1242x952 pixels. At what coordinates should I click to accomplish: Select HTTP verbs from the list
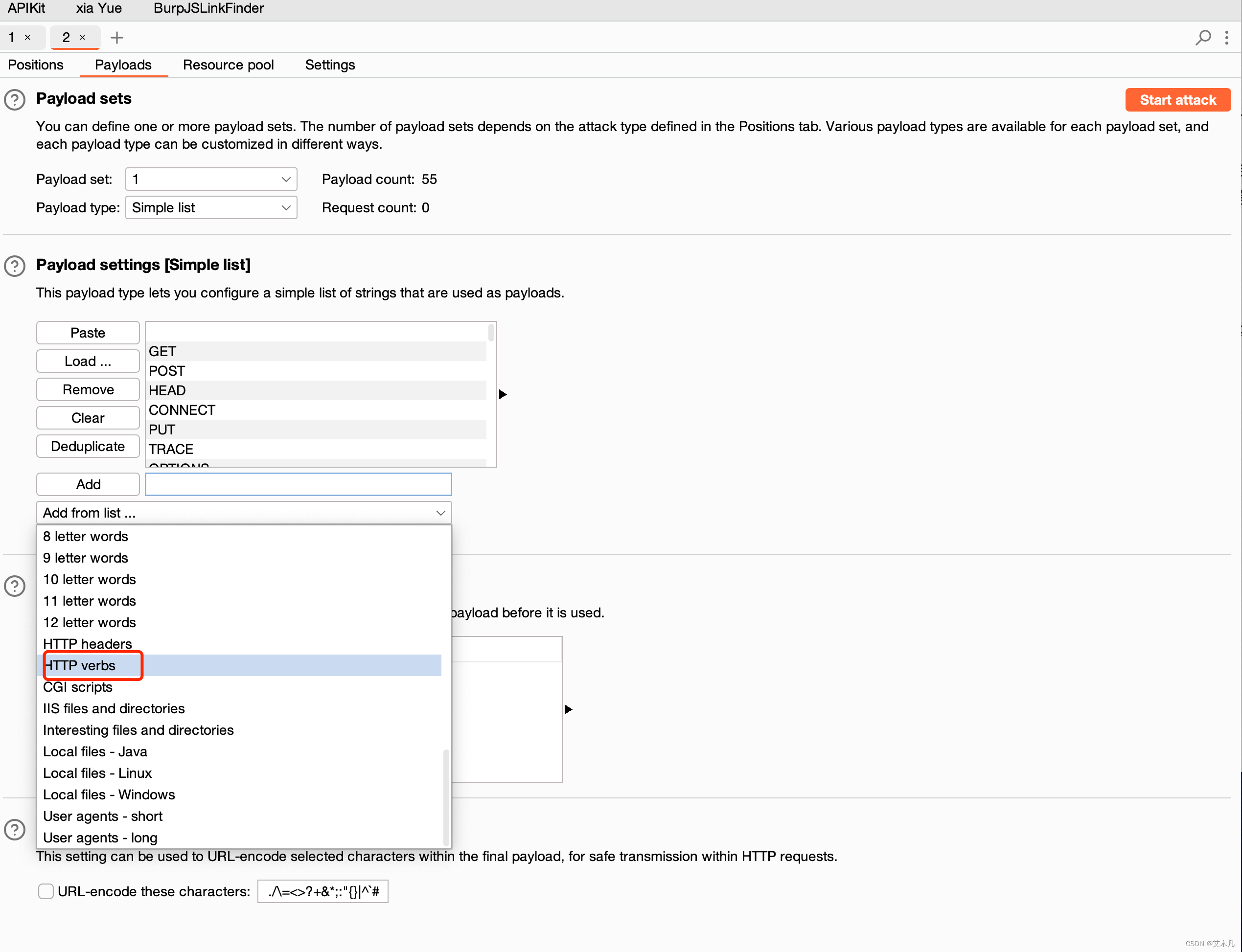[80, 665]
